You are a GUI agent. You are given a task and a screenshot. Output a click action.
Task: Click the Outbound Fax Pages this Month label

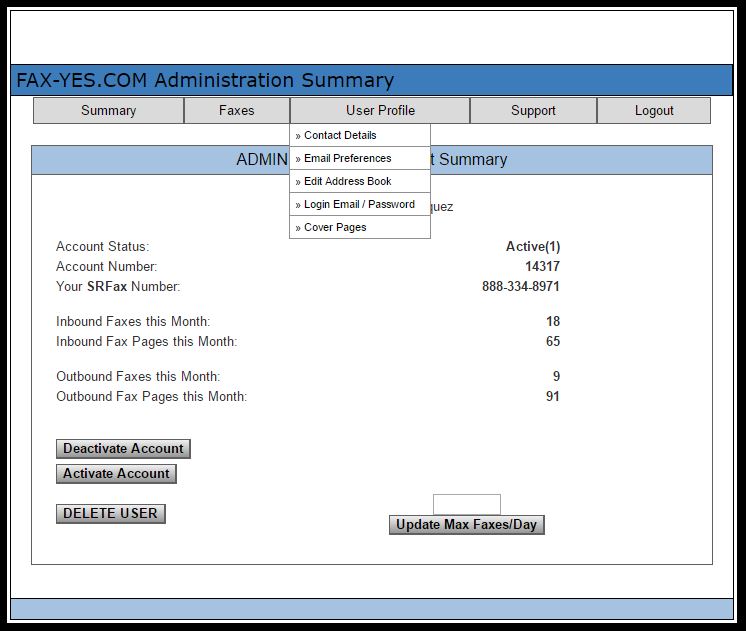(x=152, y=396)
